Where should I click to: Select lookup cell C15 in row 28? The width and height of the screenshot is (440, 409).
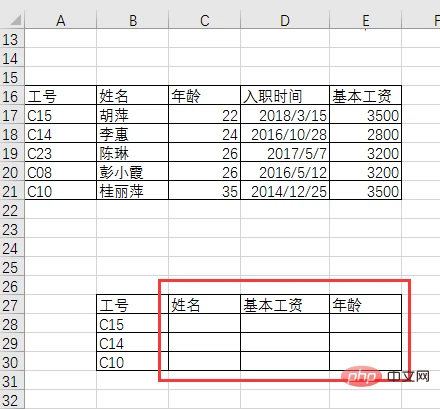pos(133,323)
